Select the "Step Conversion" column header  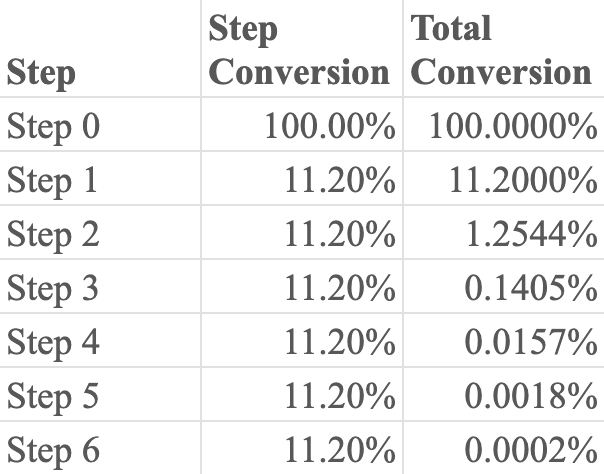click(301, 50)
